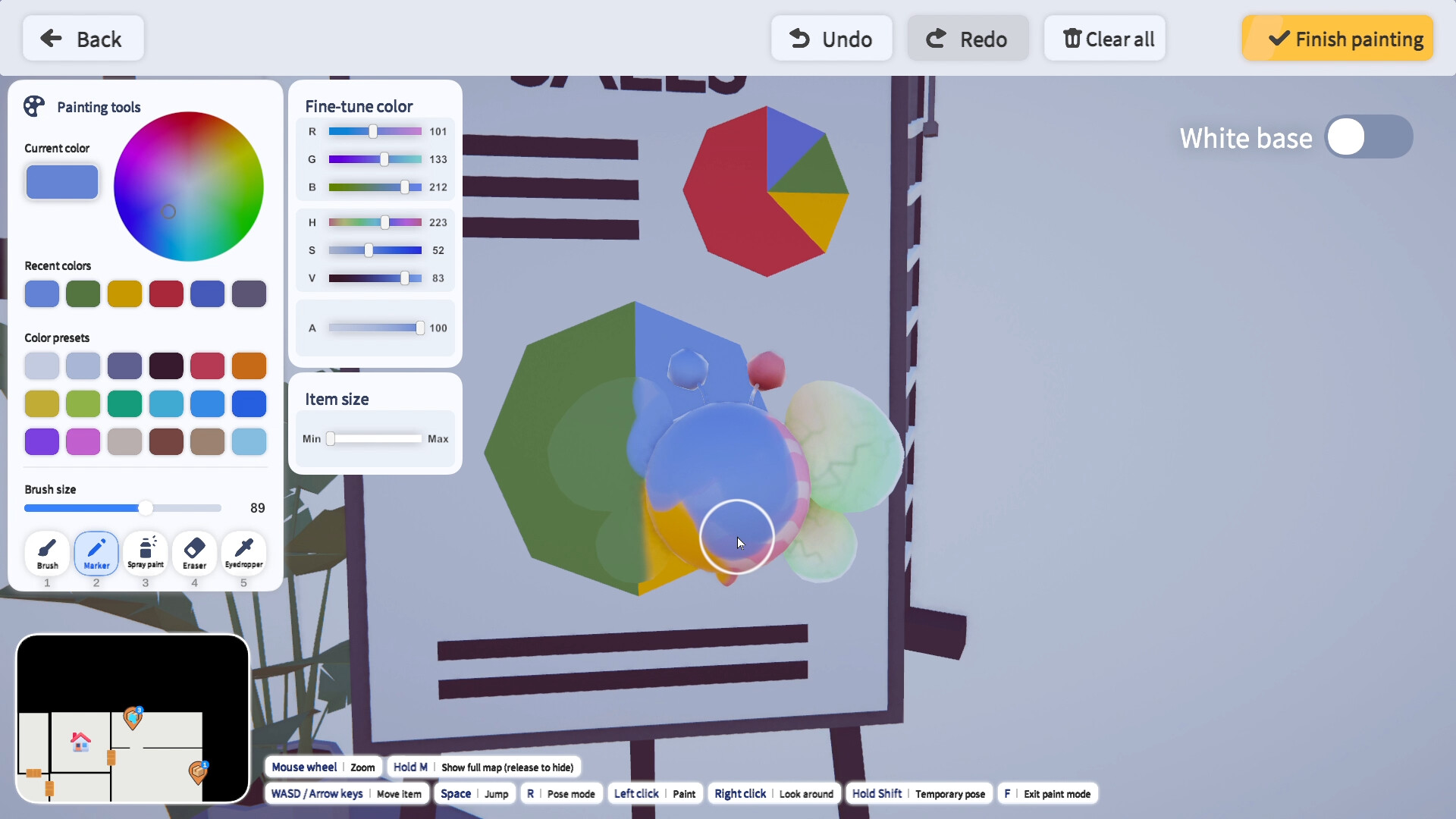Choose the green recent color
The image size is (1456, 819).
pos(83,294)
